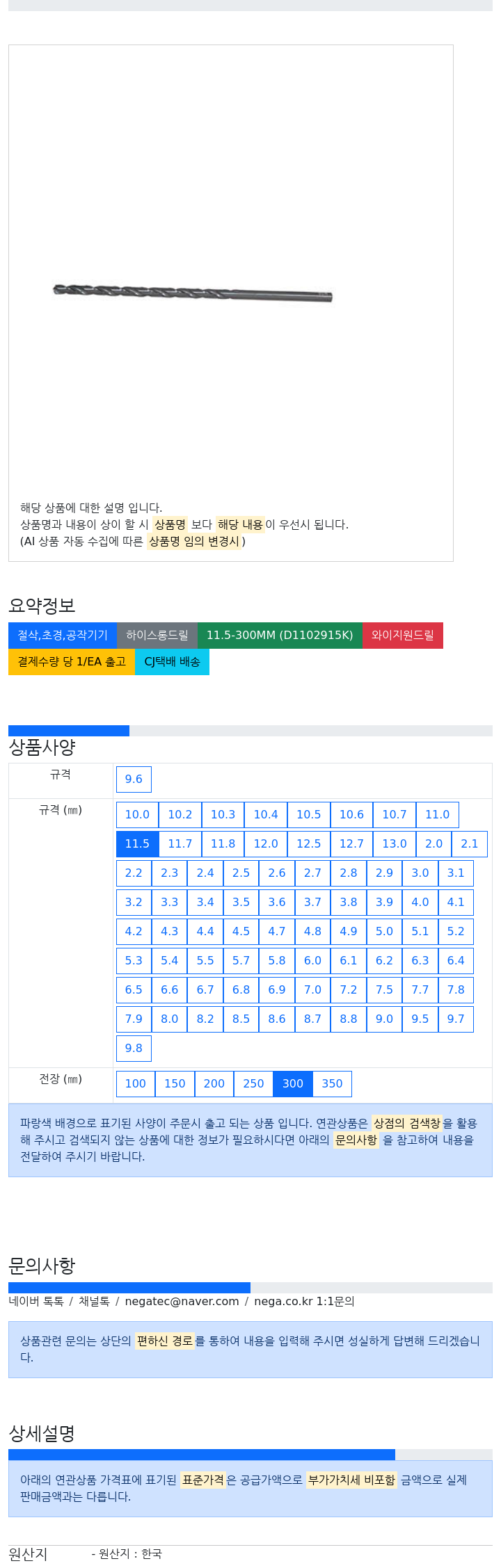Screen dimensions: 501x1568
Task: Select the 4.7 mm size option
Action: click(x=277, y=932)
